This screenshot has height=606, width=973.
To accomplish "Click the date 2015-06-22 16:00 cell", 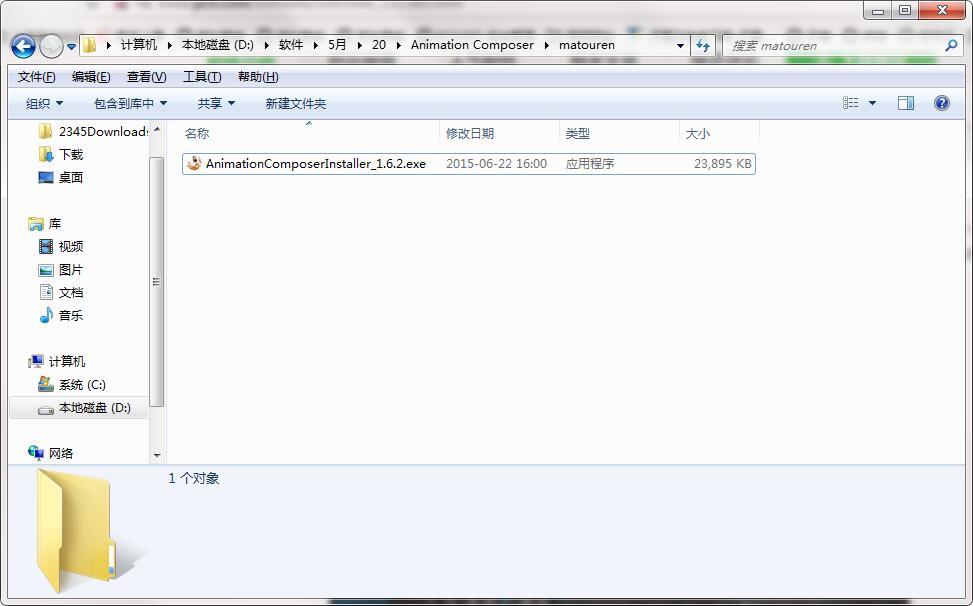I will coord(496,164).
